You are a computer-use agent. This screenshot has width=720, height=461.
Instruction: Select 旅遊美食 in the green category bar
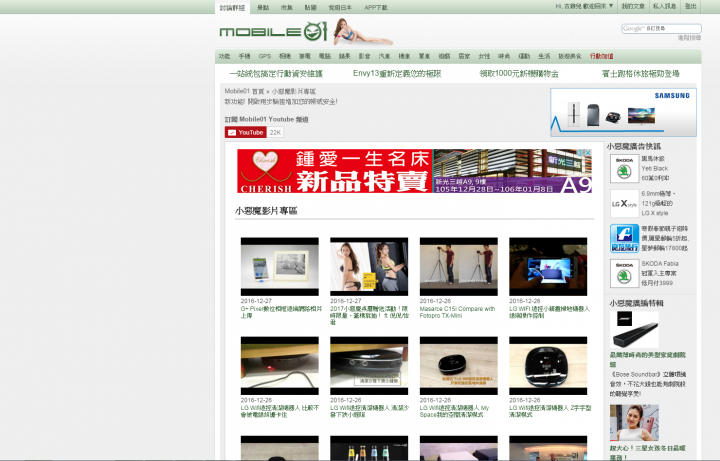(x=569, y=56)
